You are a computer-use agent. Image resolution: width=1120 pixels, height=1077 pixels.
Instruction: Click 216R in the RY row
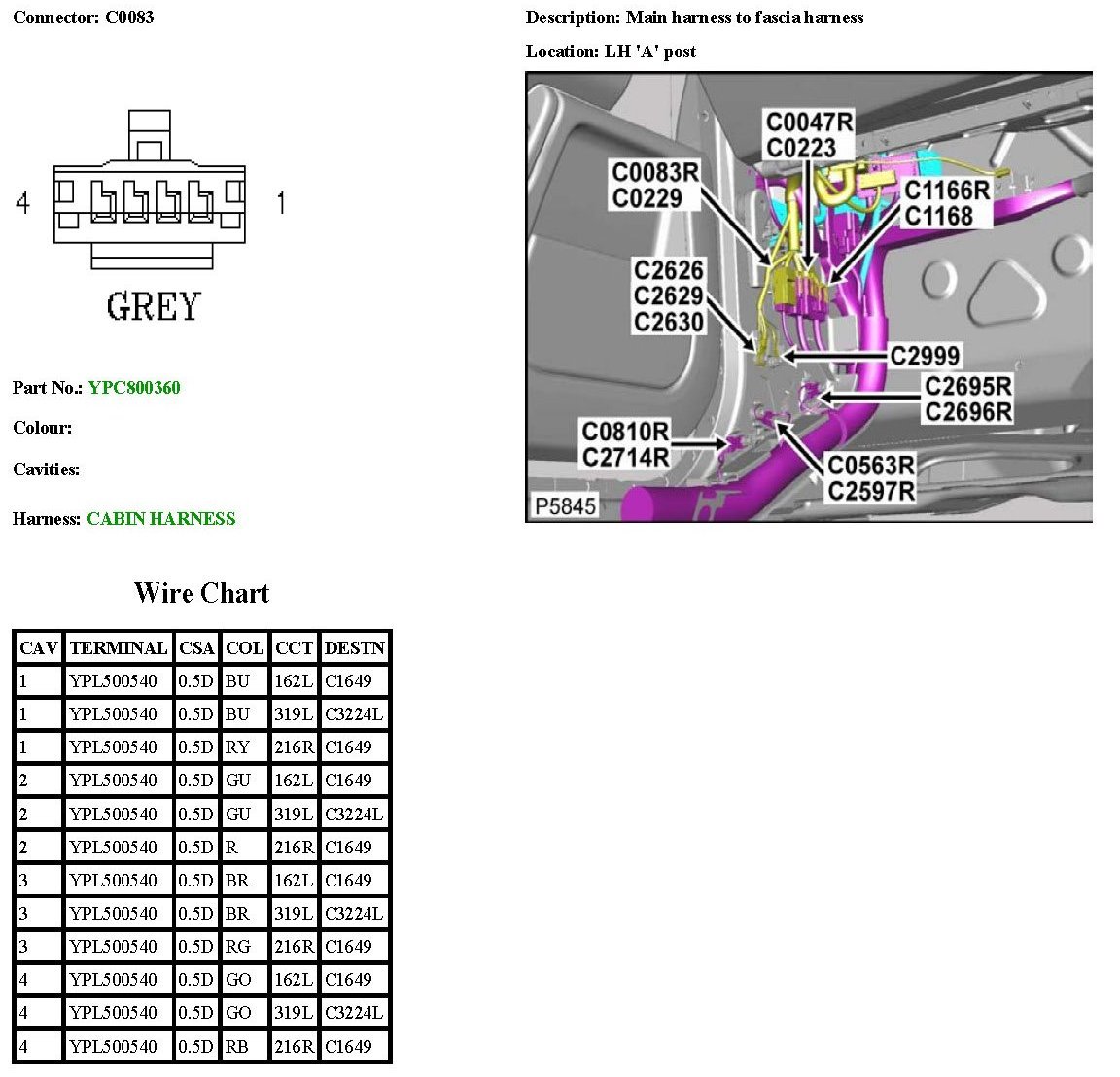click(x=294, y=747)
